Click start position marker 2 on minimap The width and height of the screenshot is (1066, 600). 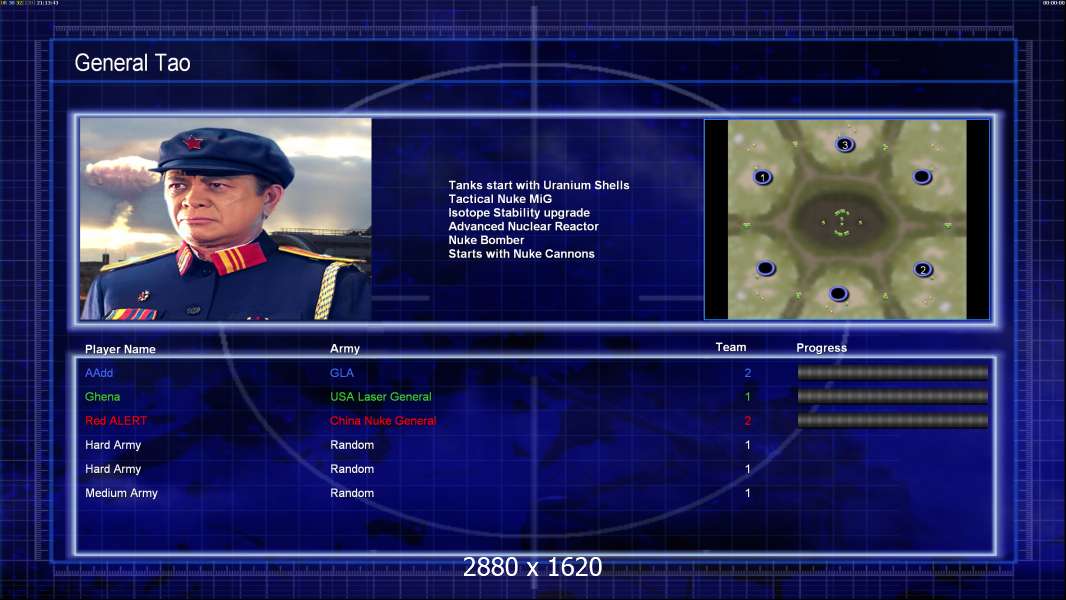tap(923, 270)
